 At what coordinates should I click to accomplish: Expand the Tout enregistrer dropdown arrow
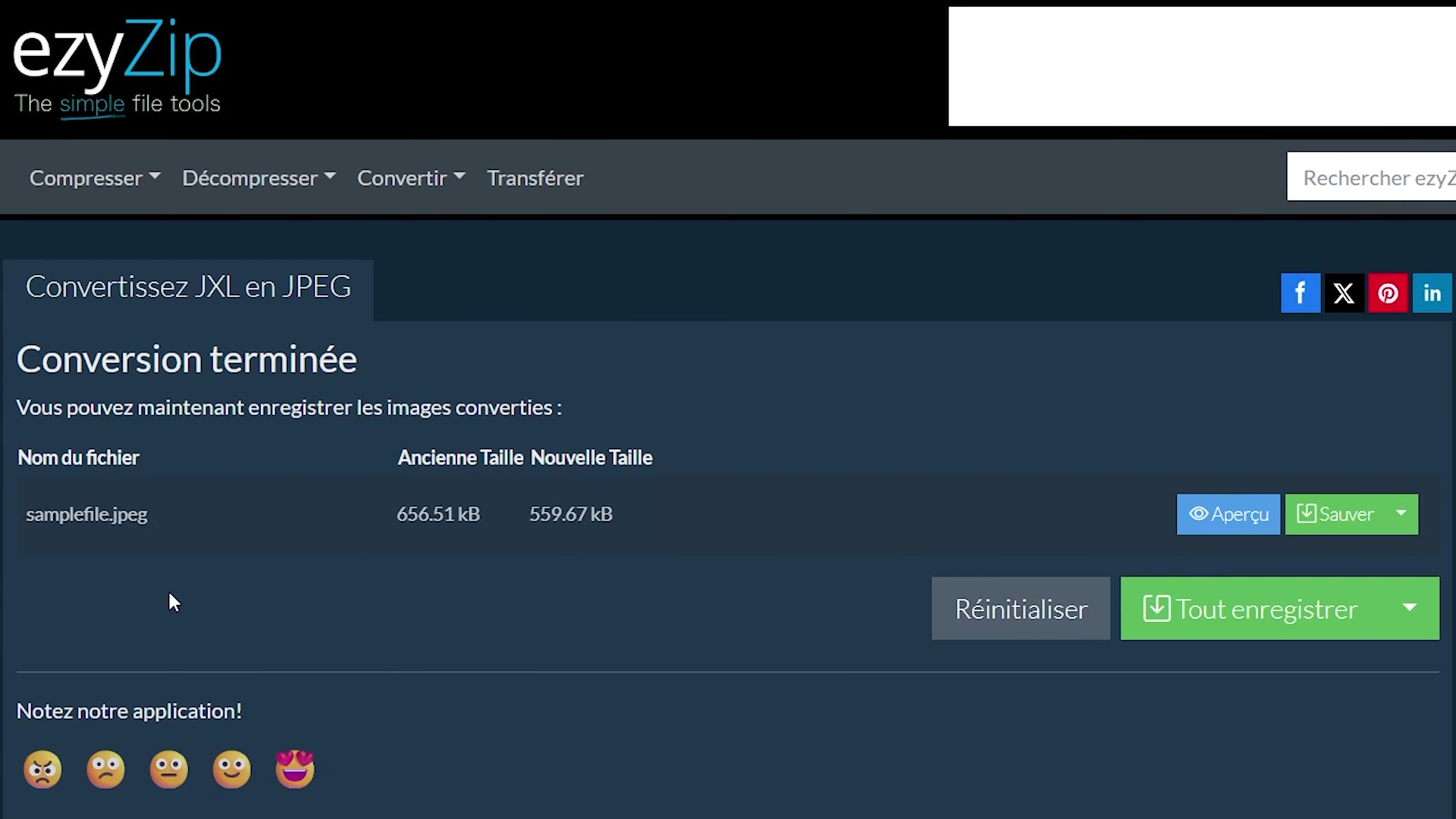coord(1410,608)
